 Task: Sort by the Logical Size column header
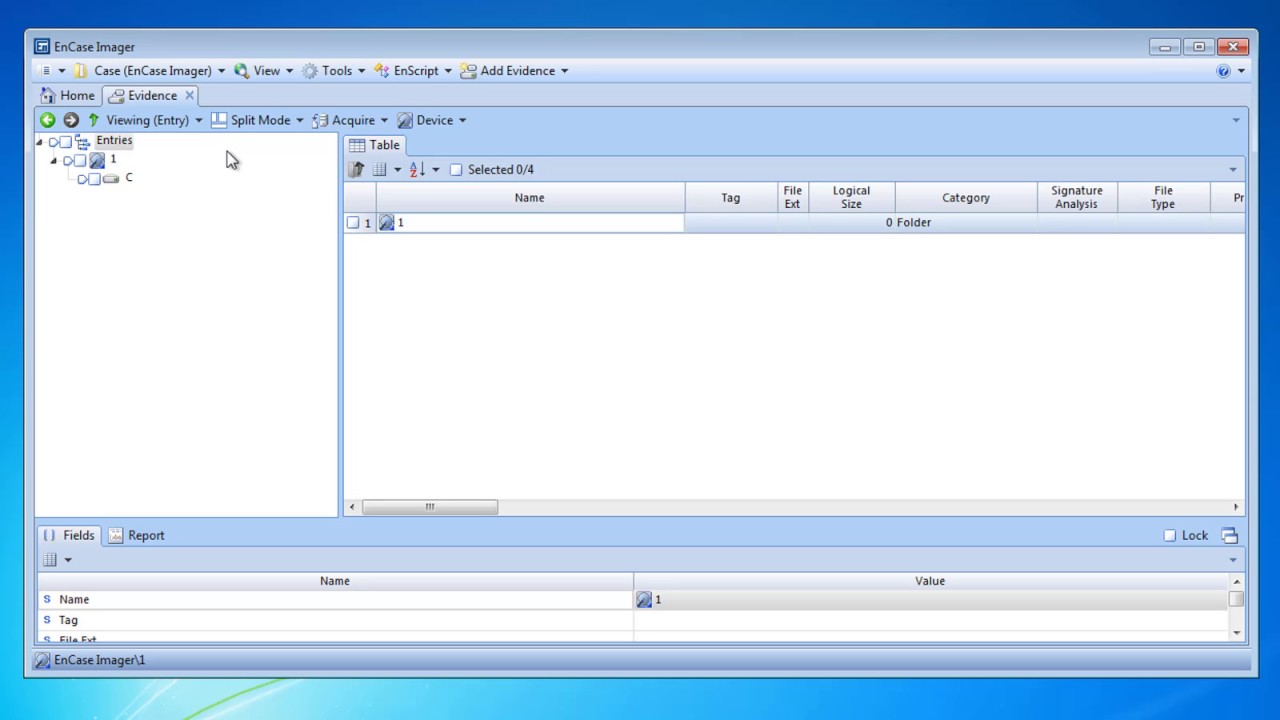click(x=851, y=198)
